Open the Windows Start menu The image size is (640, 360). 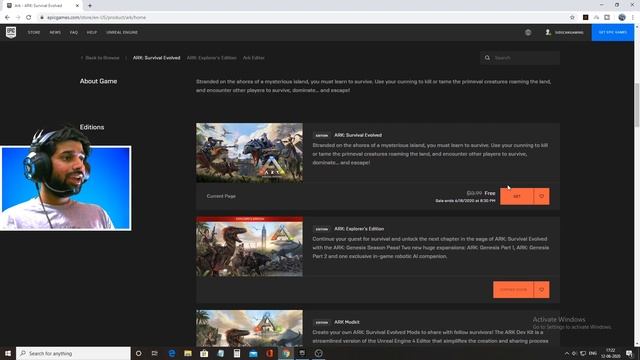click(8, 353)
